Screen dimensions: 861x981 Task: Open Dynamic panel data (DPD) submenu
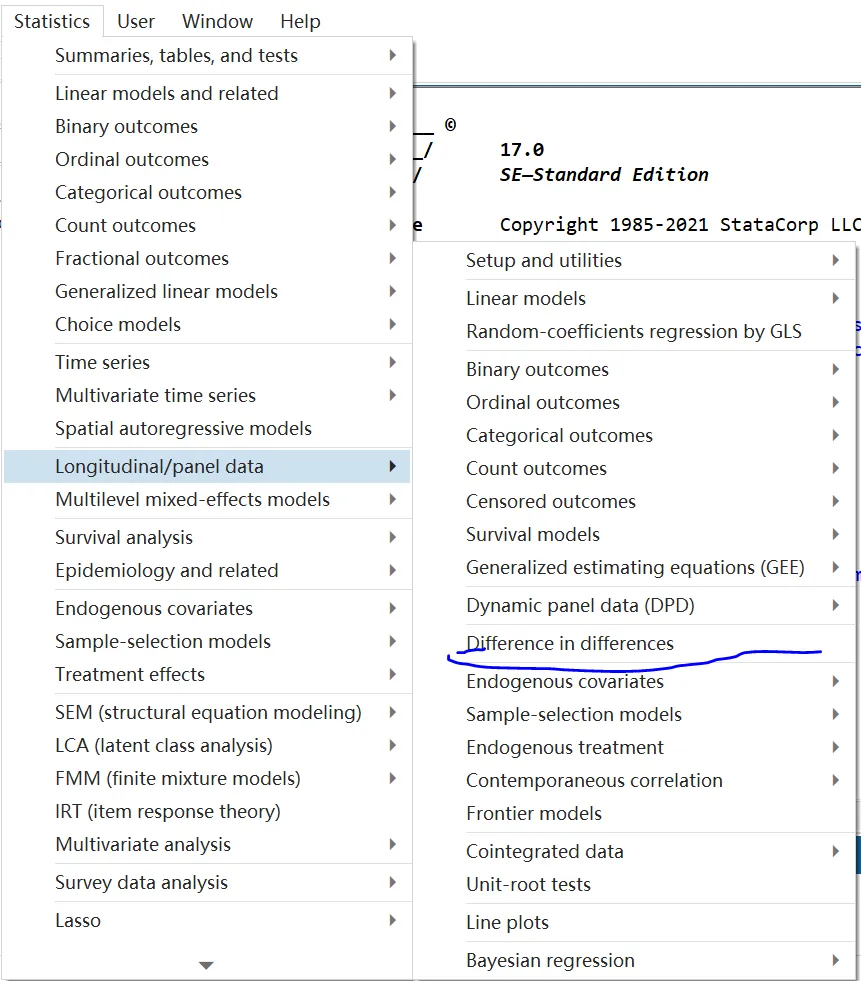[634, 606]
